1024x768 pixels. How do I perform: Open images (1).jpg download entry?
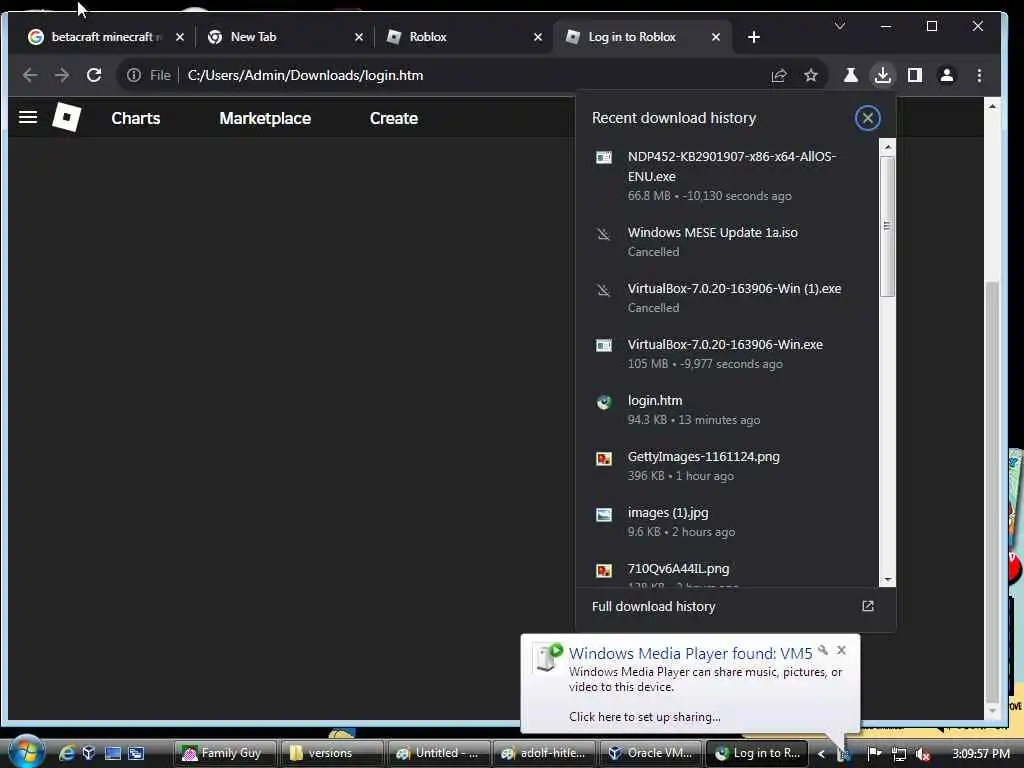click(727, 522)
